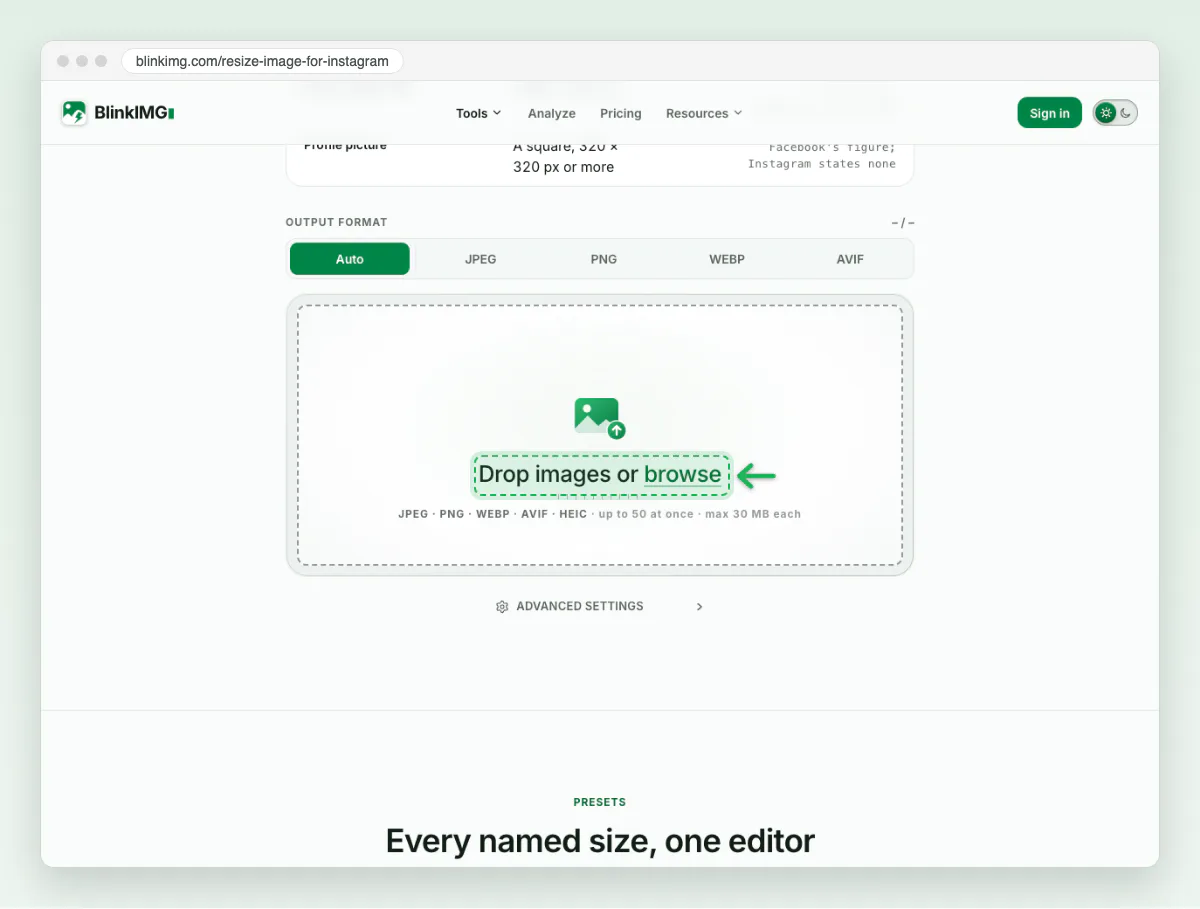The height and width of the screenshot is (909, 1200).
Task: Click the BlinkIMG logo icon
Action: point(74,113)
